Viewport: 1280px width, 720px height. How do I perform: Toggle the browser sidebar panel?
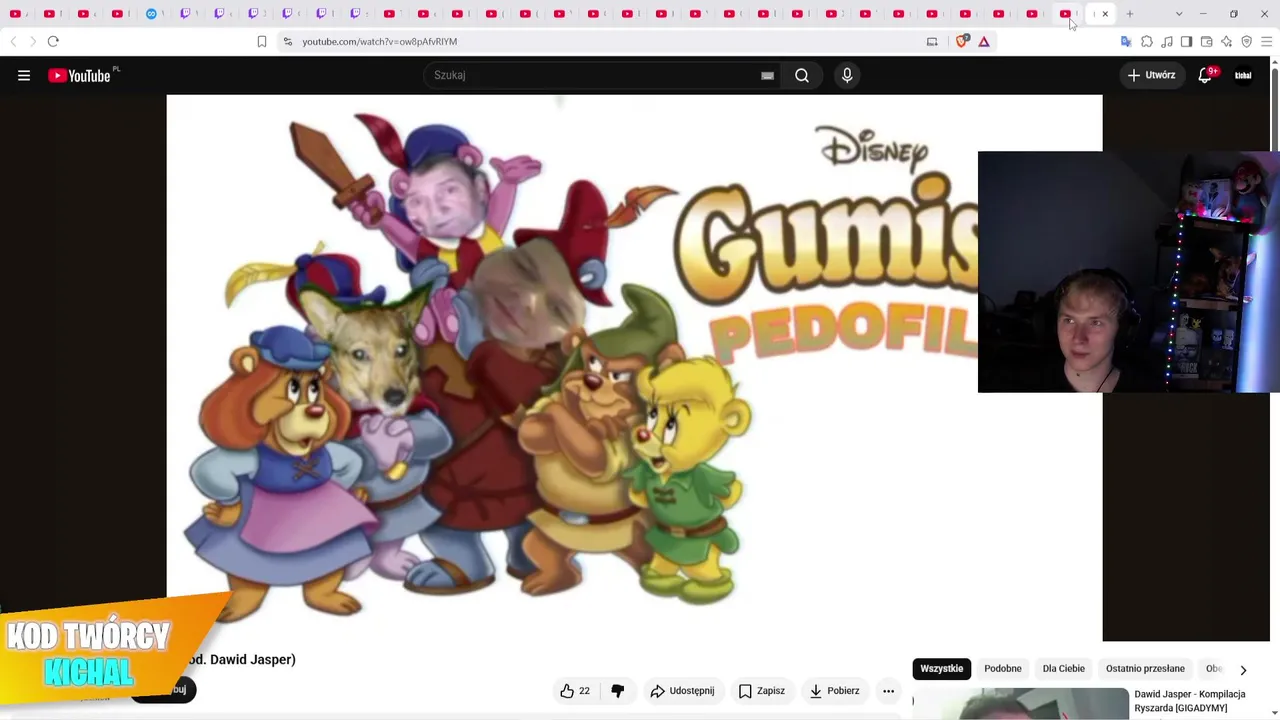[1186, 41]
